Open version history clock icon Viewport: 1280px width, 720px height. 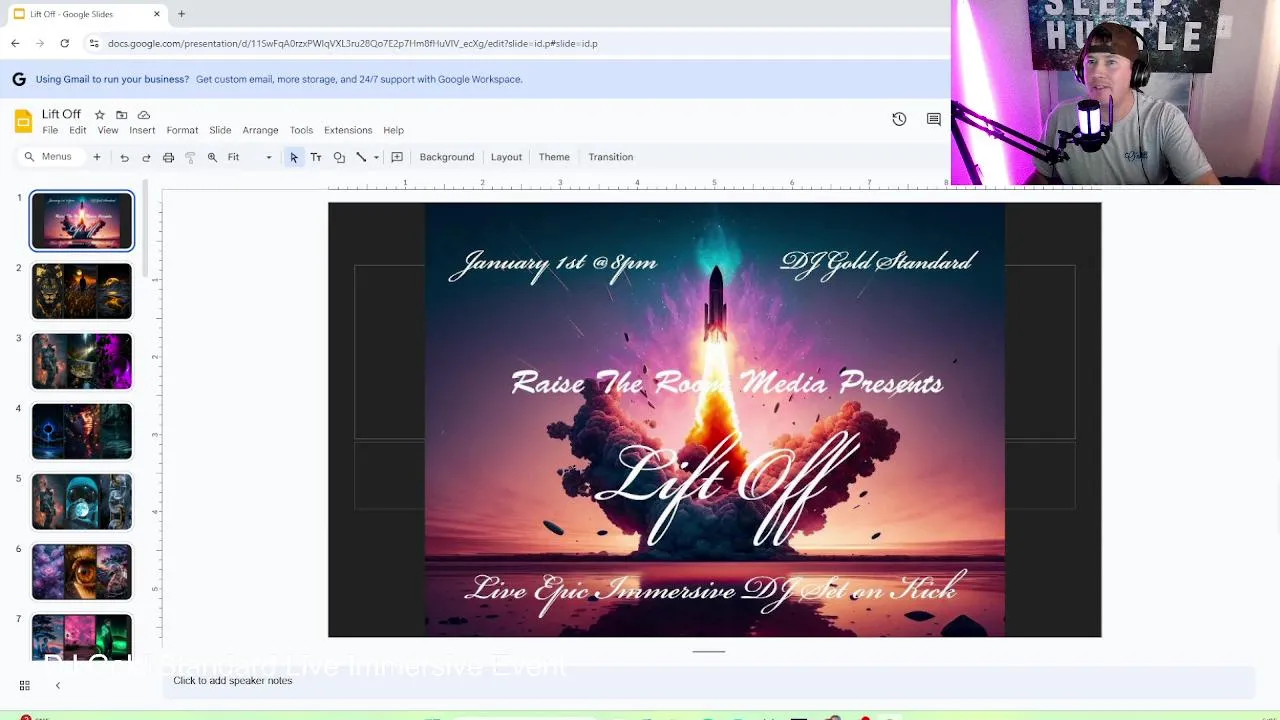click(899, 119)
